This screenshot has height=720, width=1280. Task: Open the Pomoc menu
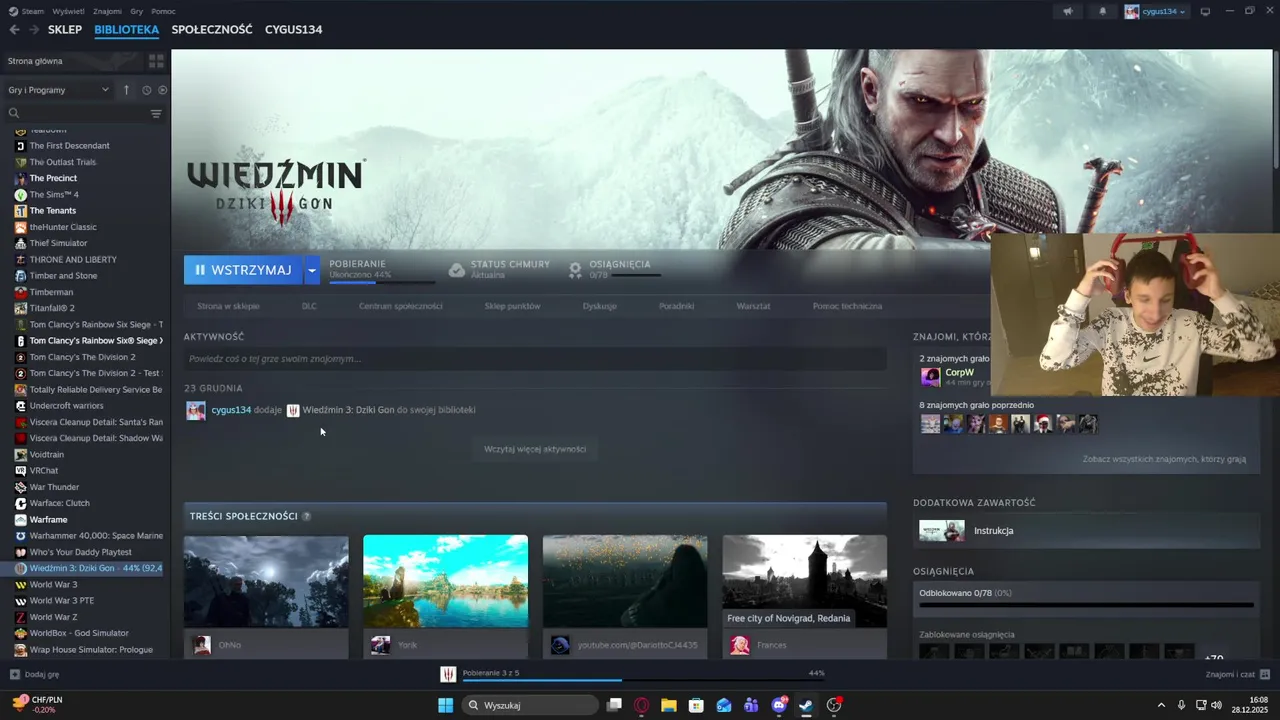pyautogui.click(x=163, y=11)
